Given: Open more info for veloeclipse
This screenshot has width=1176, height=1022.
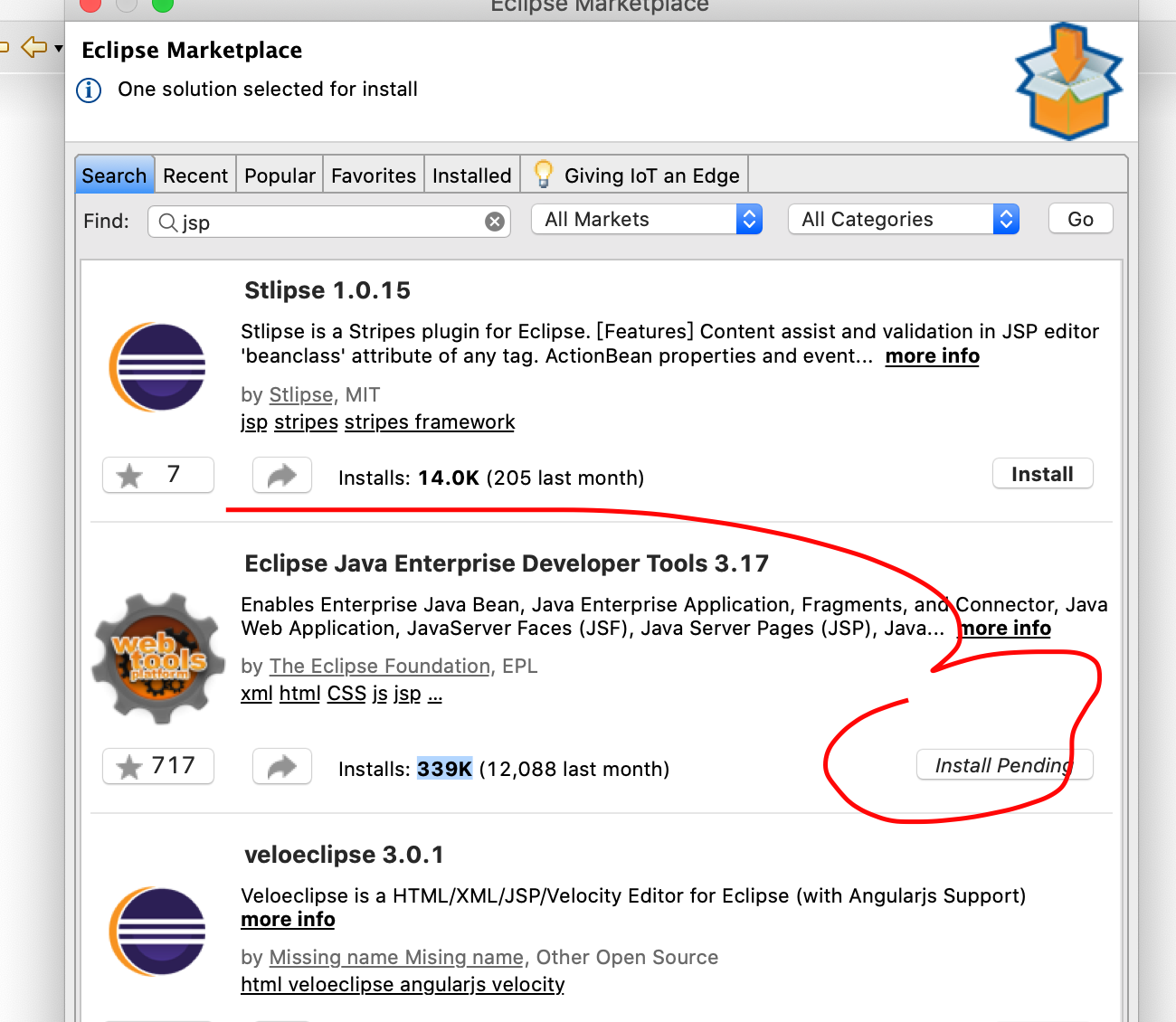Looking at the screenshot, I should click(x=288, y=920).
